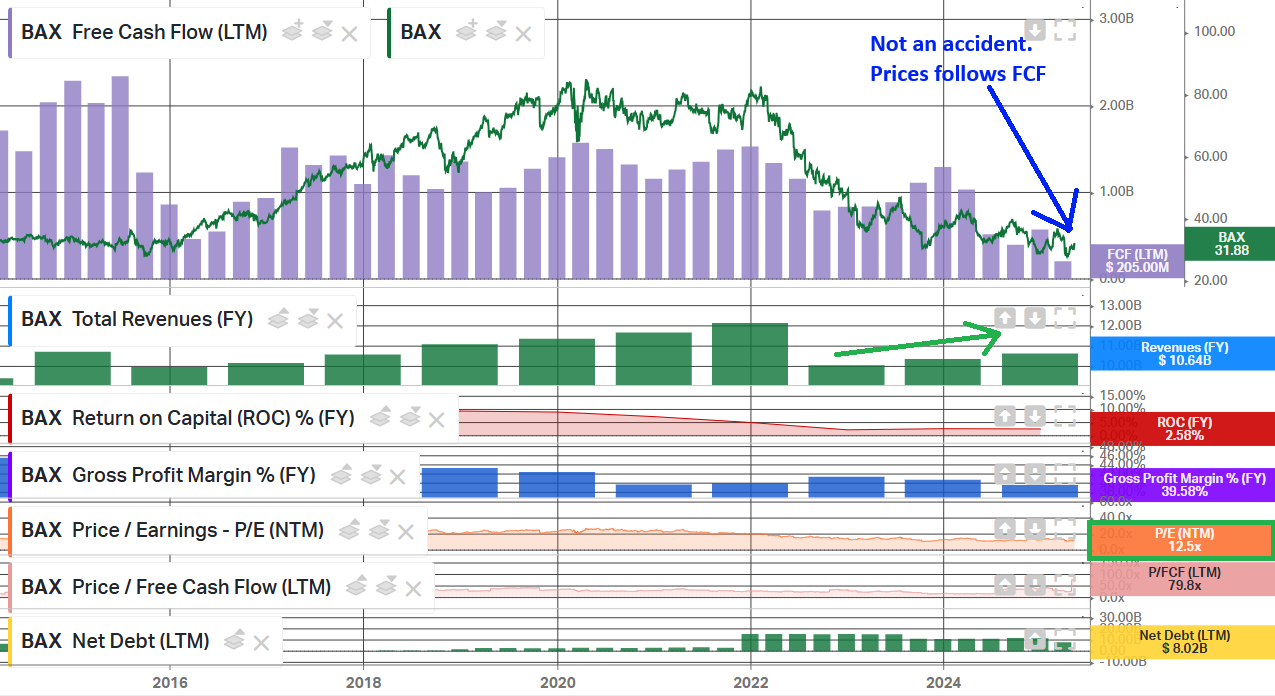Move the P/E (NTM) pane up

coord(1006,528)
